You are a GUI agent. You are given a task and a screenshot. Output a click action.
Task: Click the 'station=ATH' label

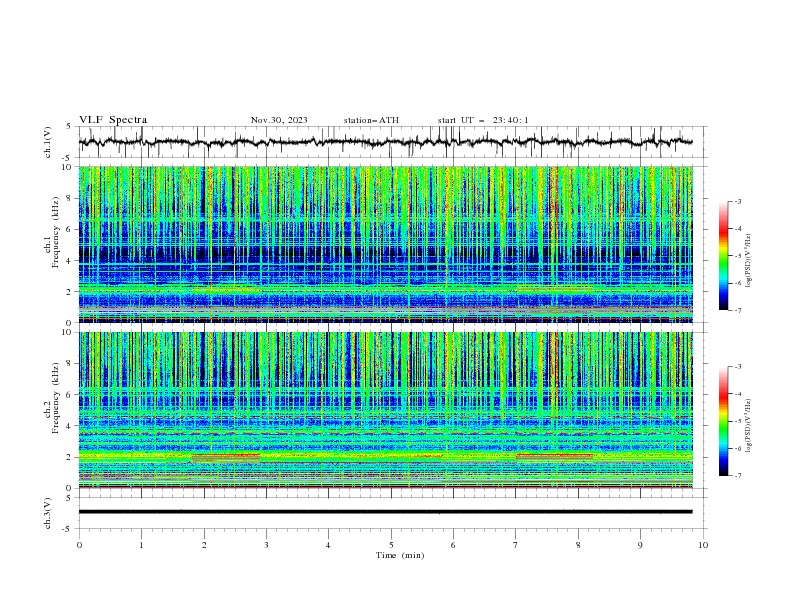(371, 120)
